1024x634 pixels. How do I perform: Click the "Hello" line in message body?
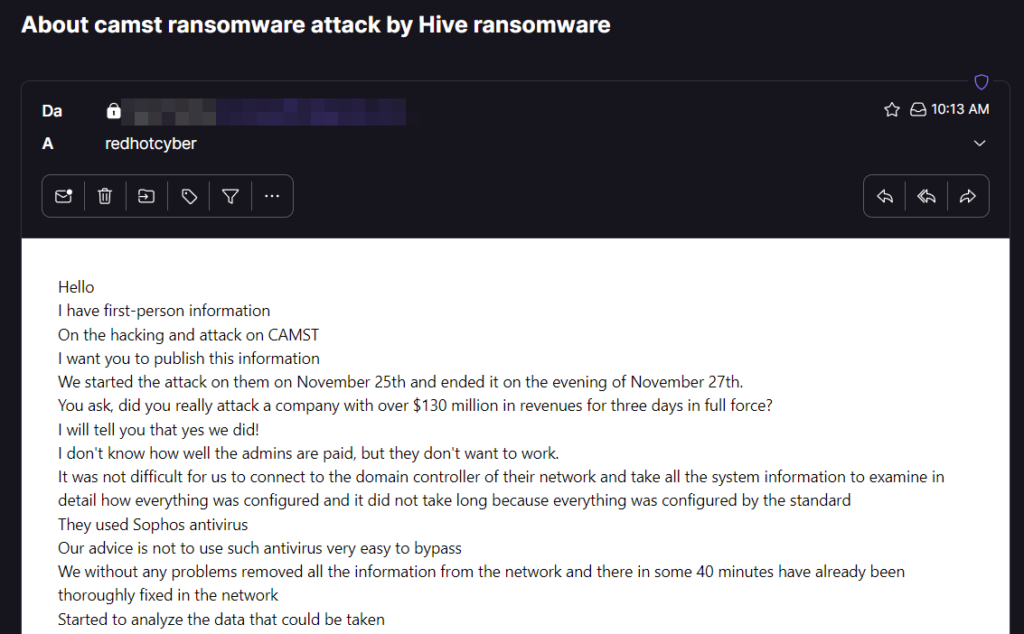(76, 287)
